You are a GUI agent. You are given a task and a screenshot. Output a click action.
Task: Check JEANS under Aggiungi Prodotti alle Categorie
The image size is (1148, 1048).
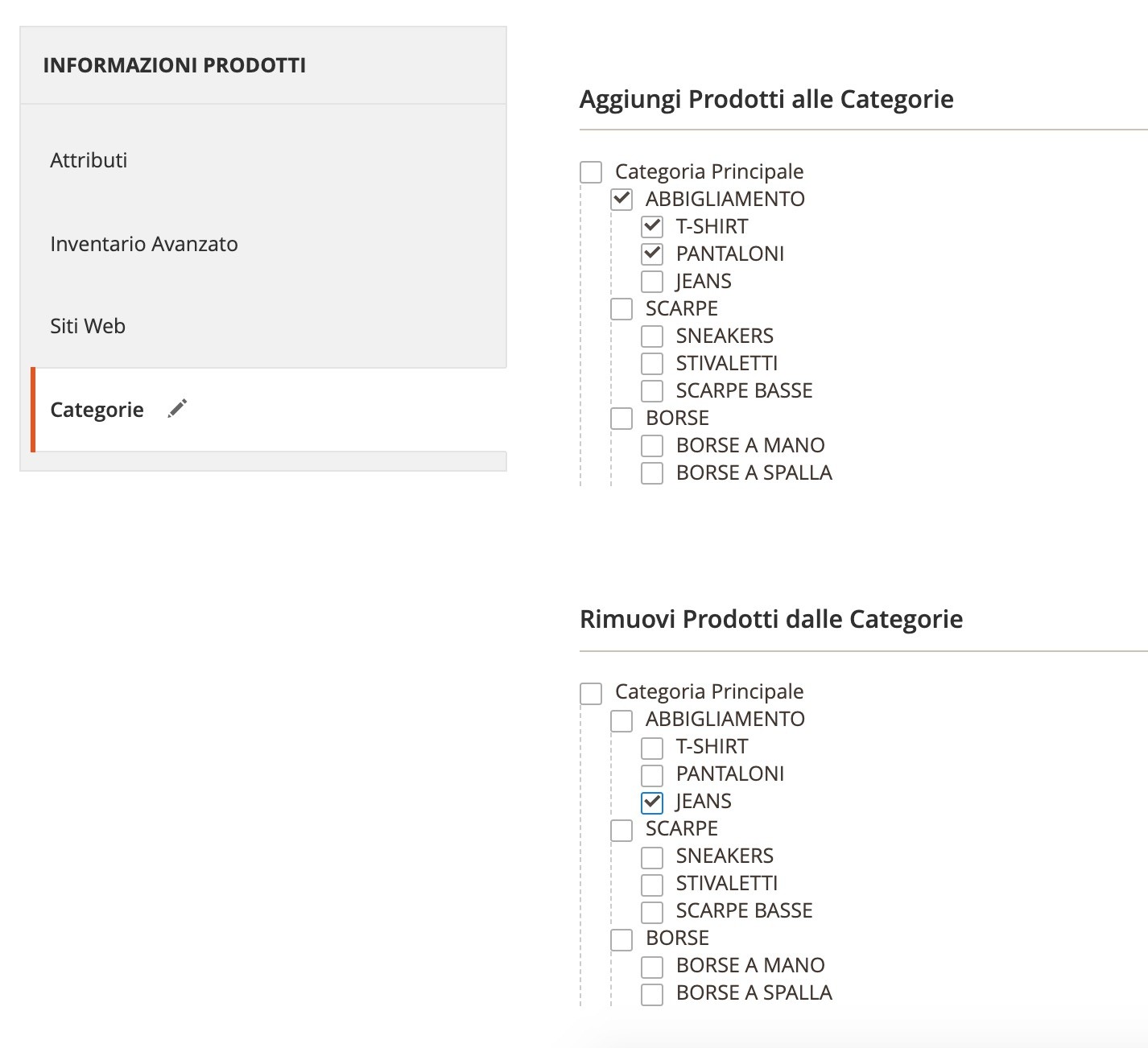click(652, 282)
